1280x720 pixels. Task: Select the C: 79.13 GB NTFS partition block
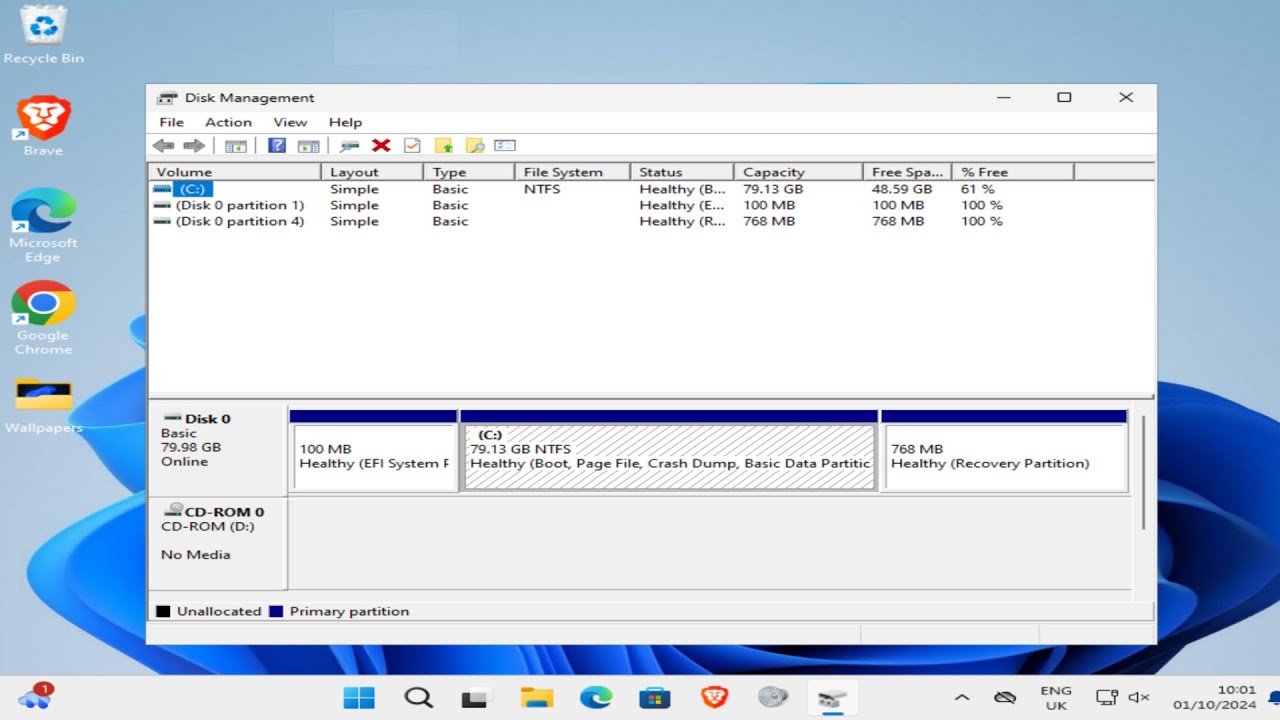click(x=668, y=451)
